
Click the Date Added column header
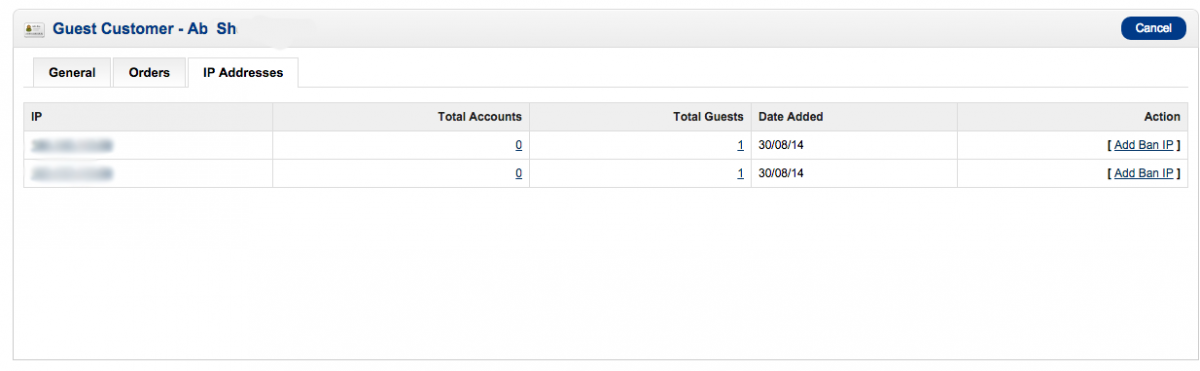(x=854, y=117)
